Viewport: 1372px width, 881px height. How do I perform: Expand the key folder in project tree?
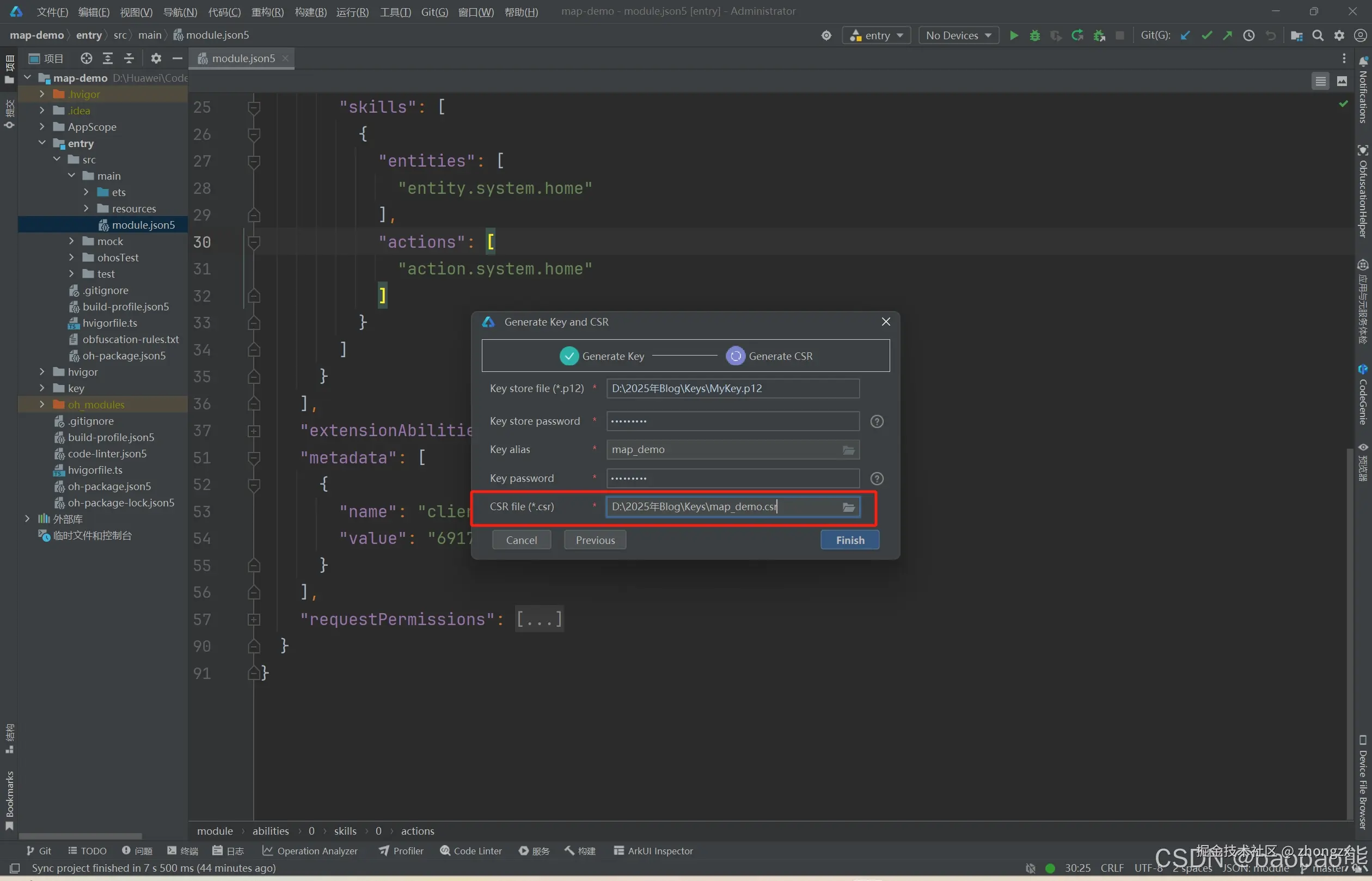click(42, 388)
